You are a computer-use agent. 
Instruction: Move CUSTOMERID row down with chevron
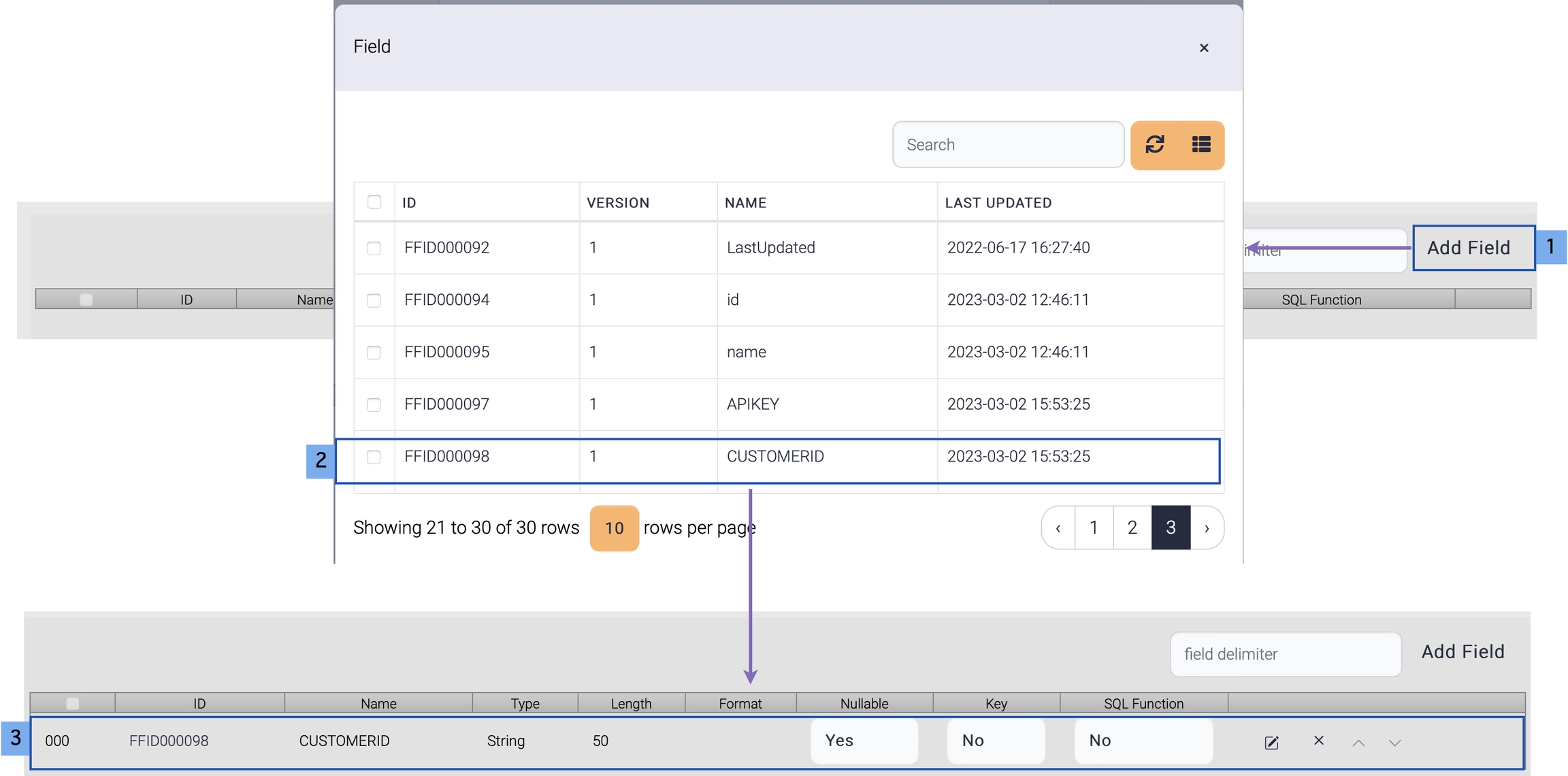click(1394, 743)
